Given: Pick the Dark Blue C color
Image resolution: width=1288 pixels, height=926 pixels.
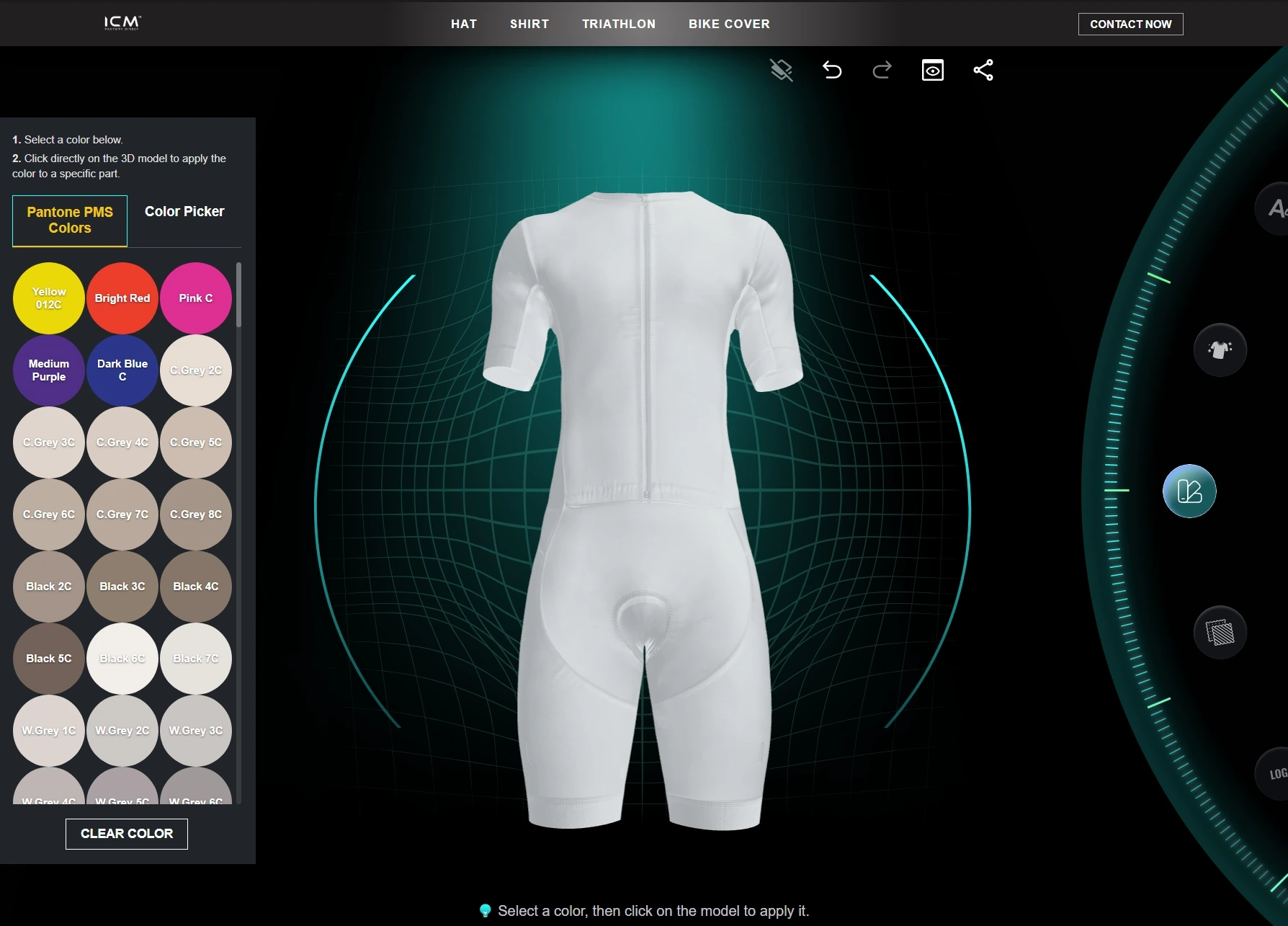Looking at the screenshot, I should pyautogui.click(x=122, y=370).
